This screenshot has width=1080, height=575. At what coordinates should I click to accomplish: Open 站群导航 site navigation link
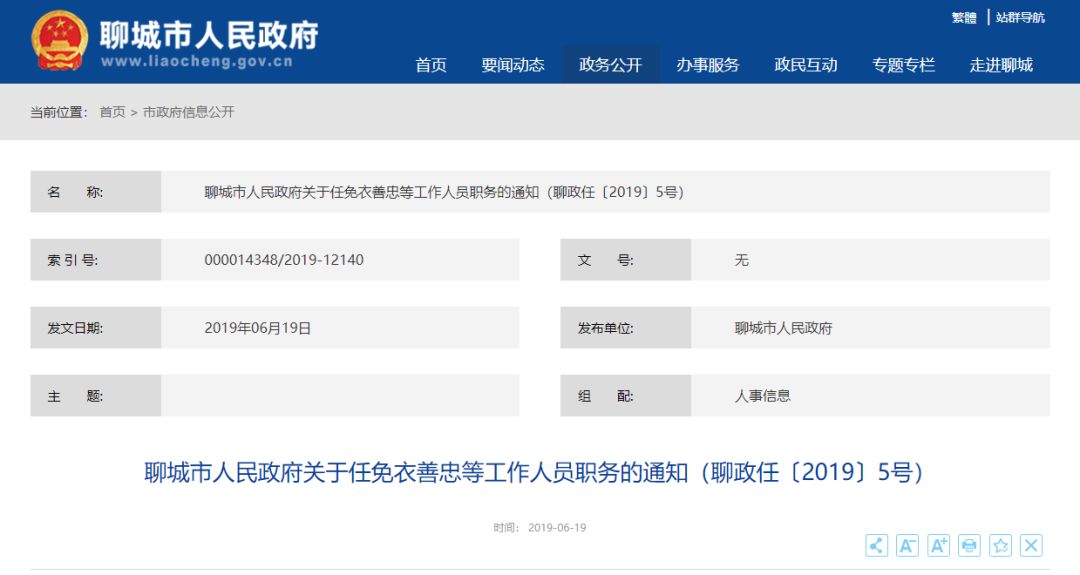pyautogui.click(x=1020, y=17)
